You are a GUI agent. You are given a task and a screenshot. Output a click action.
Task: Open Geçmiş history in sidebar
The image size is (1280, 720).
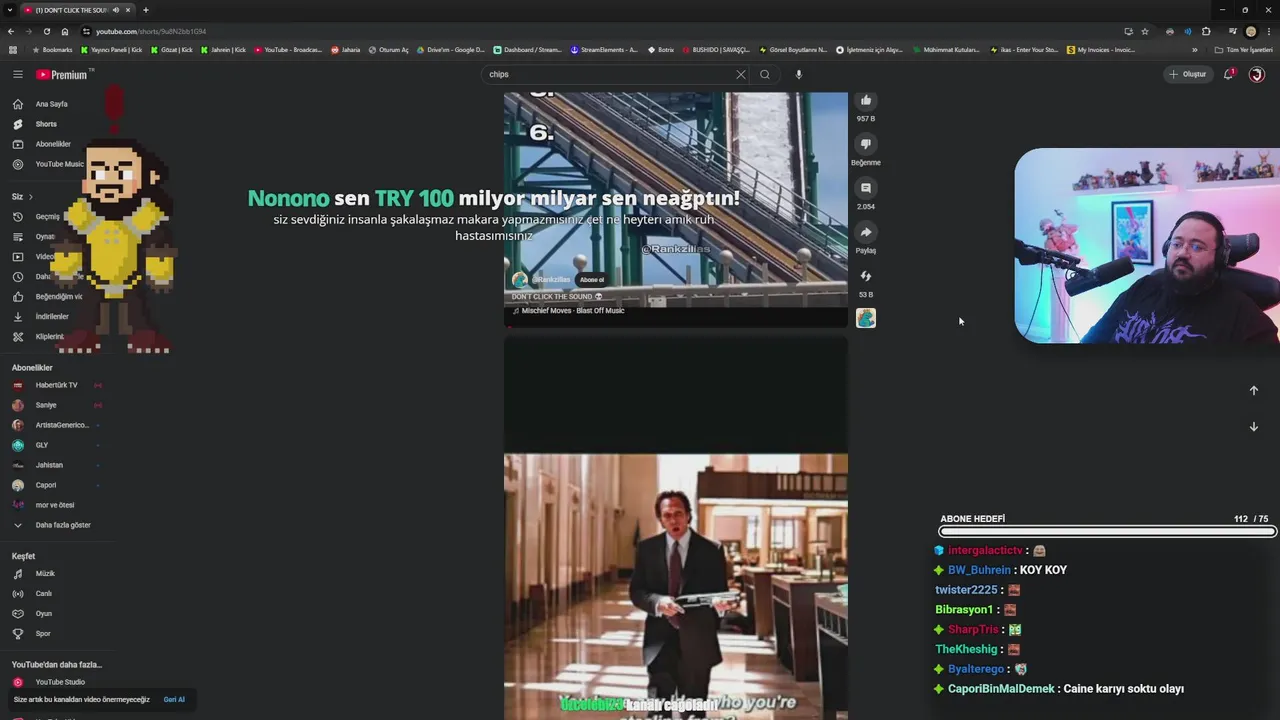click(47, 217)
